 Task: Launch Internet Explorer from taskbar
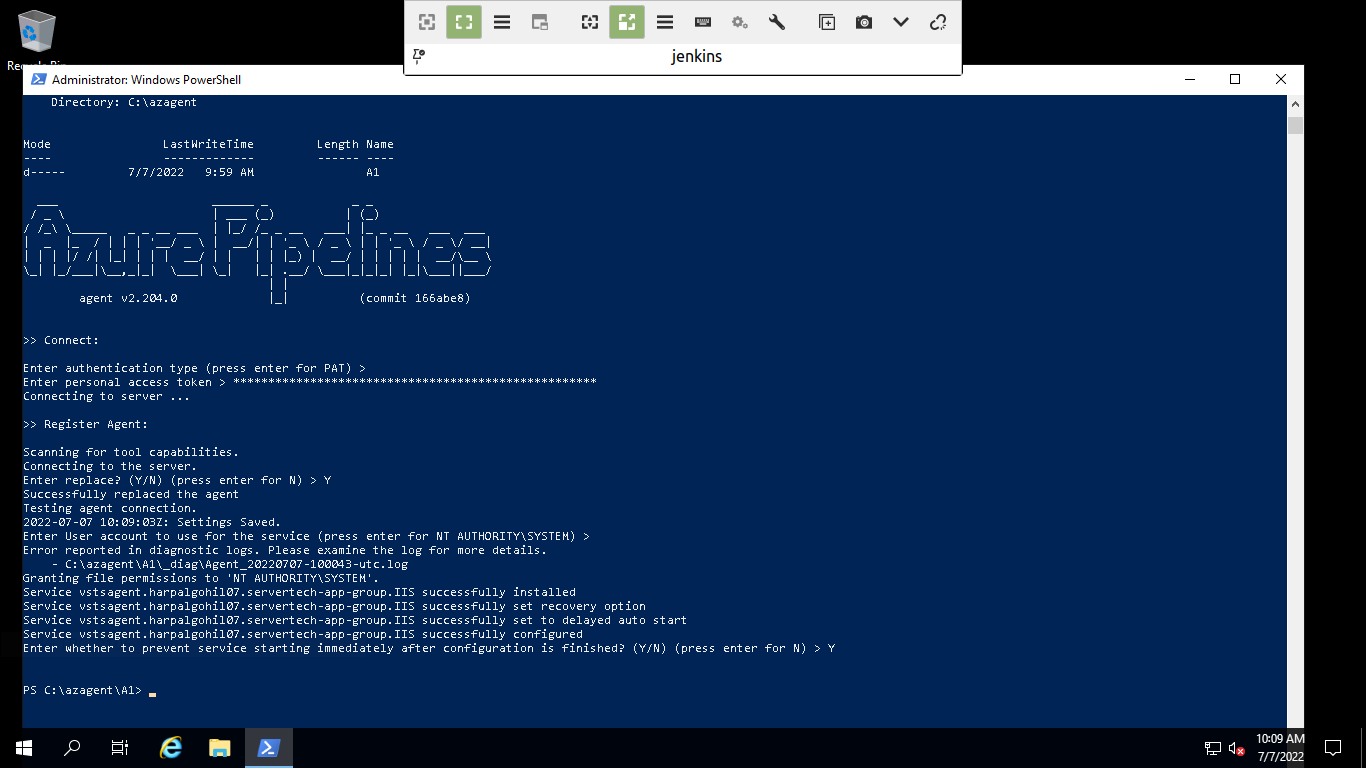tap(172, 748)
